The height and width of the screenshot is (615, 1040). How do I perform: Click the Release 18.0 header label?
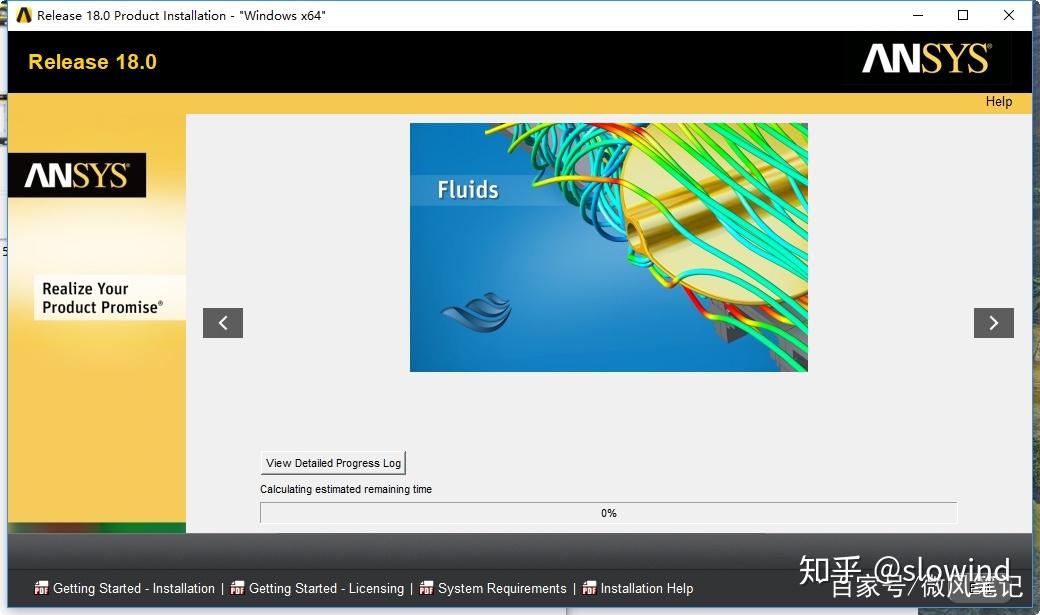[91, 61]
